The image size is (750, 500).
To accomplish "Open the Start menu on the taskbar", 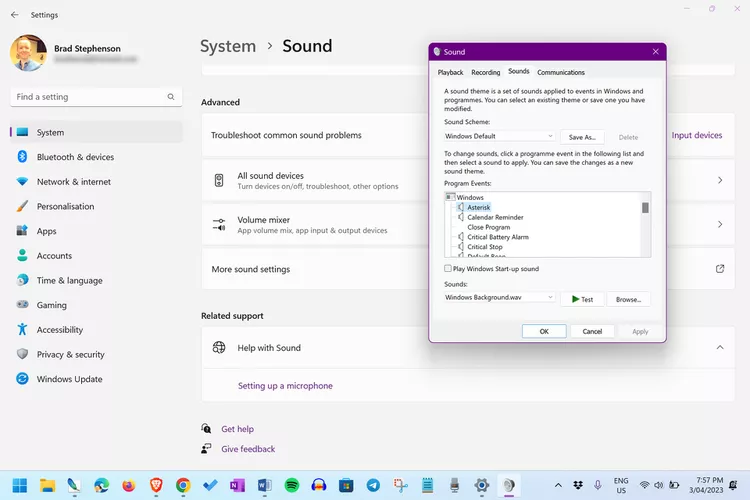I will [x=20, y=486].
